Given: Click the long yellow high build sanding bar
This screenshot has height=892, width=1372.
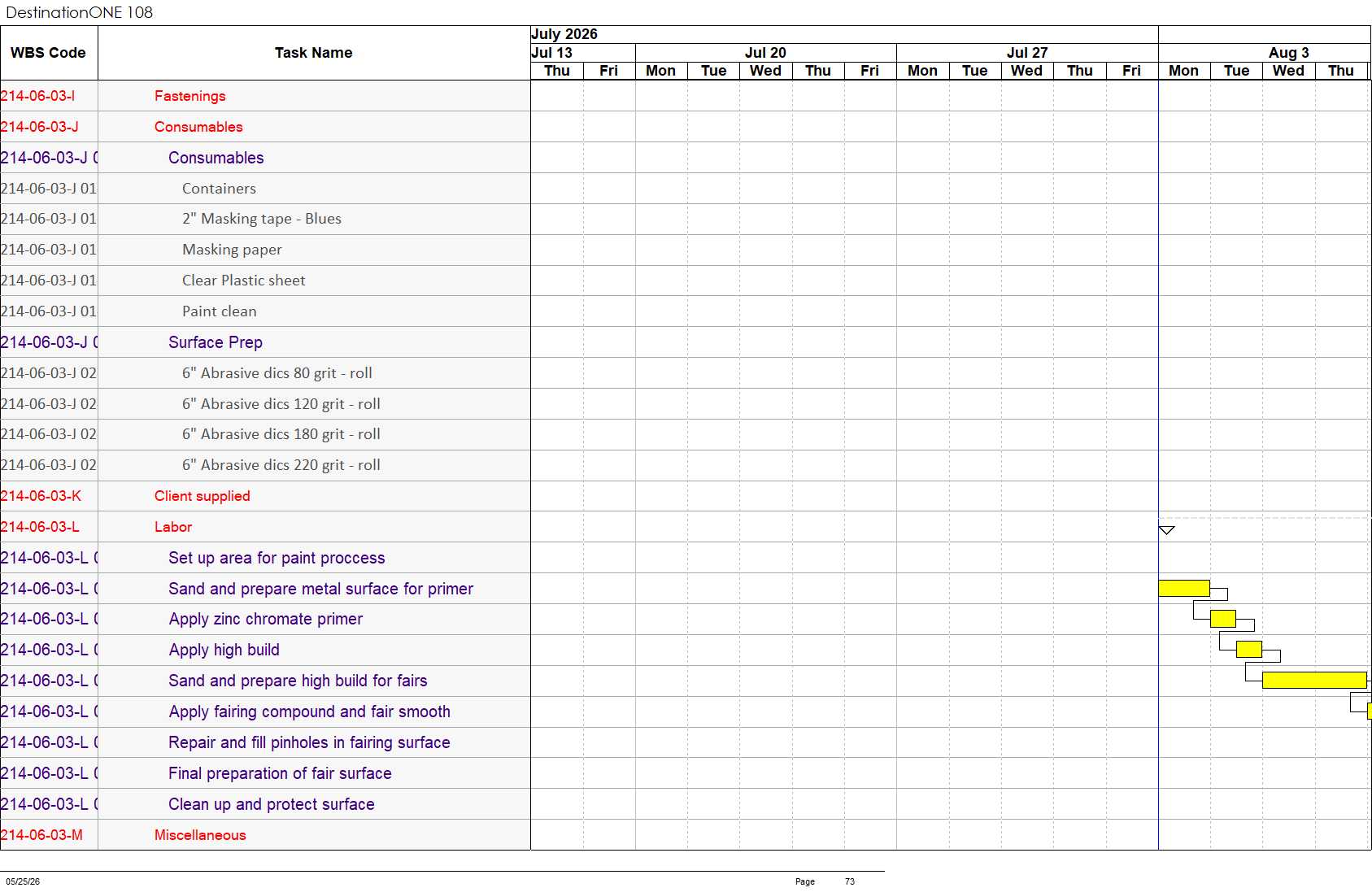Looking at the screenshot, I should [x=1314, y=680].
